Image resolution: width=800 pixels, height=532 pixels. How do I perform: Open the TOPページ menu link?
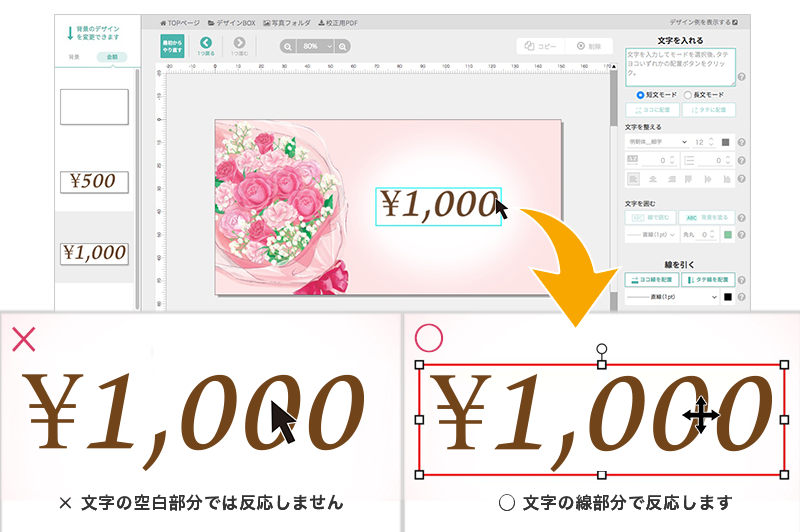tap(178, 21)
